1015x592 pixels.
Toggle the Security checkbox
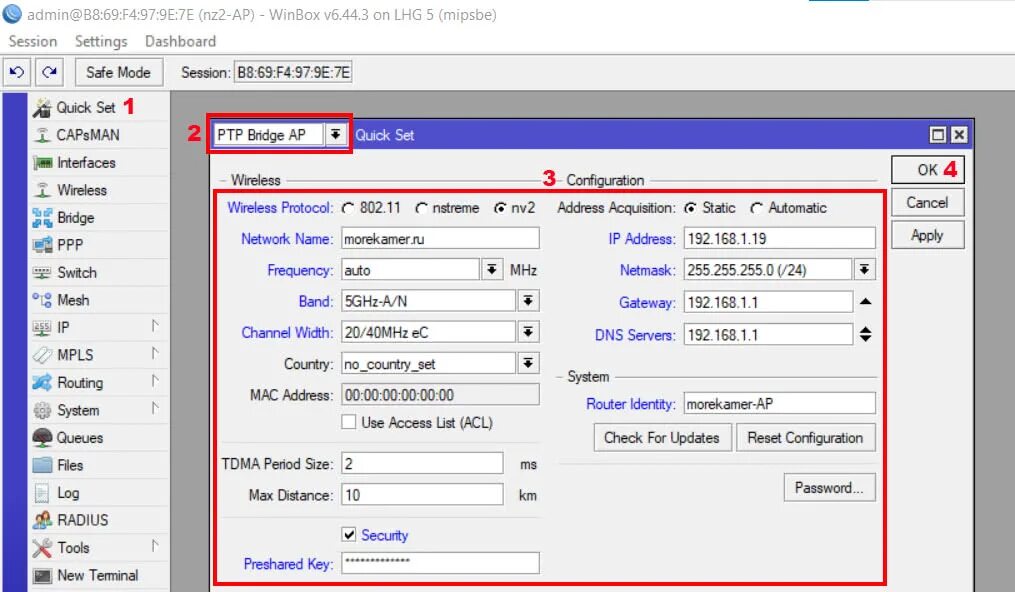pyautogui.click(x=349, y=534)
